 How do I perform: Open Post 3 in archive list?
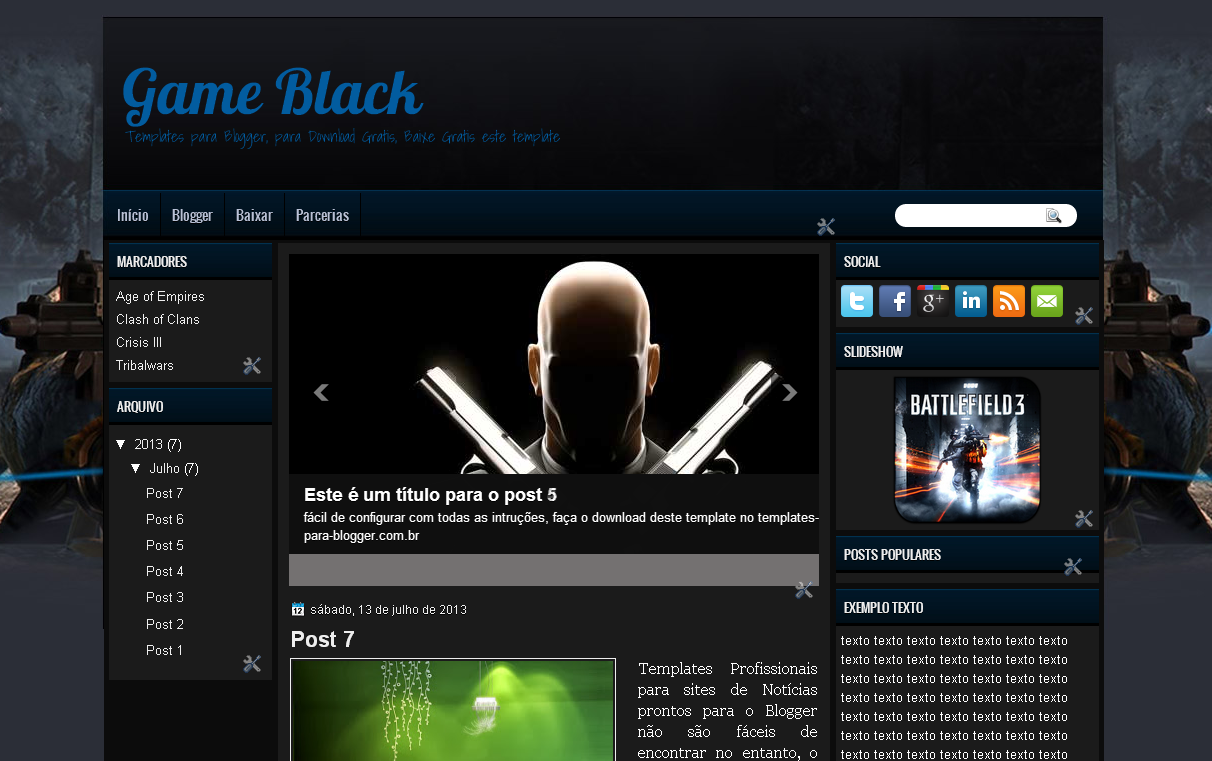[165, 597]
